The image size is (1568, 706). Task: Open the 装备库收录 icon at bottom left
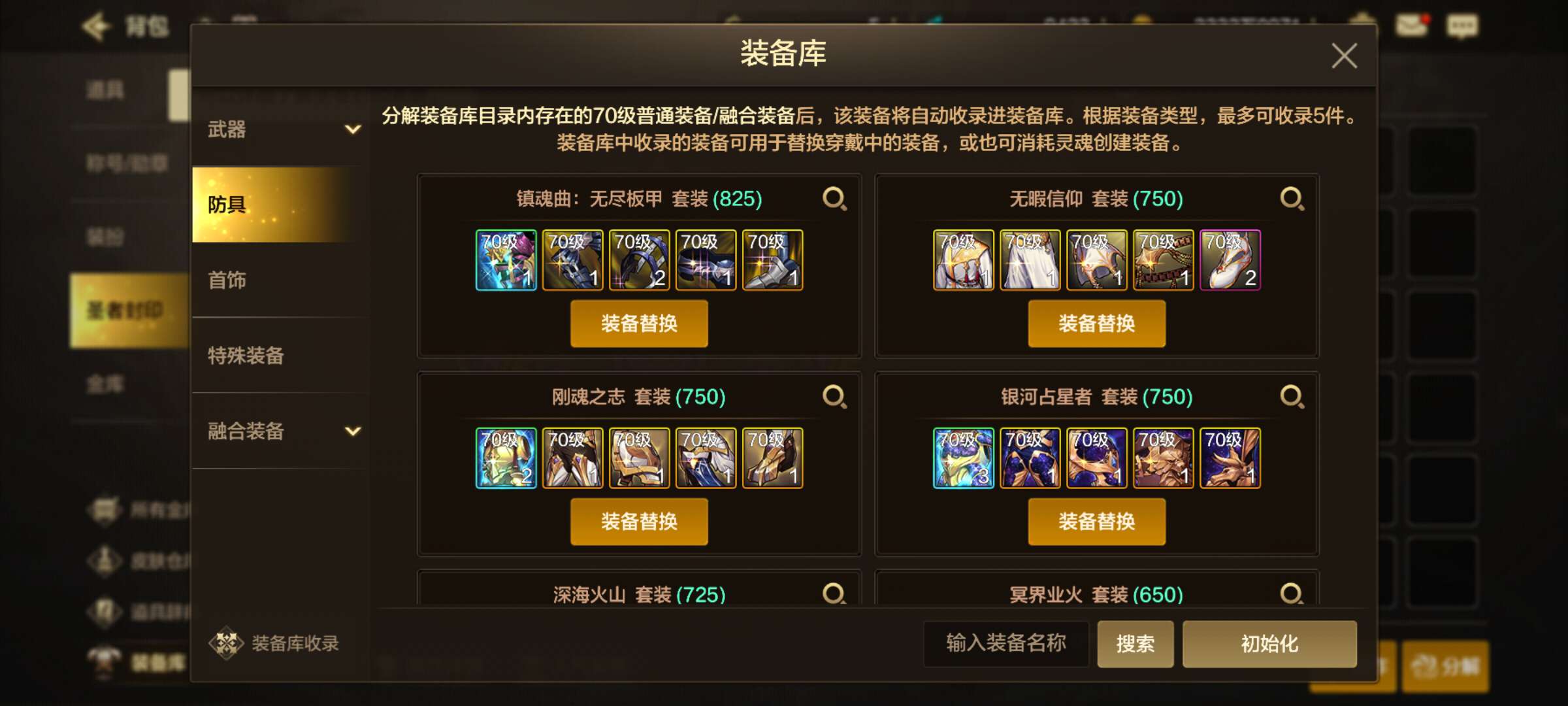pyautogui.click(x=226, y=643)
